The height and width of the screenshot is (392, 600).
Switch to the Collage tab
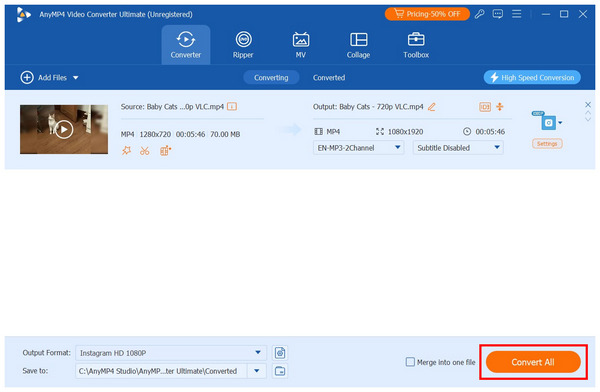tap(358, 45)
